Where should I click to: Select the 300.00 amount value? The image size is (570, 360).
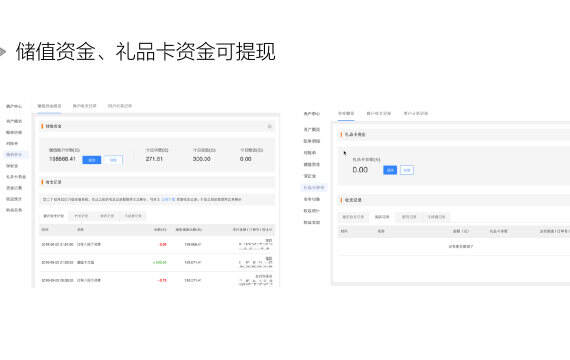202,159
